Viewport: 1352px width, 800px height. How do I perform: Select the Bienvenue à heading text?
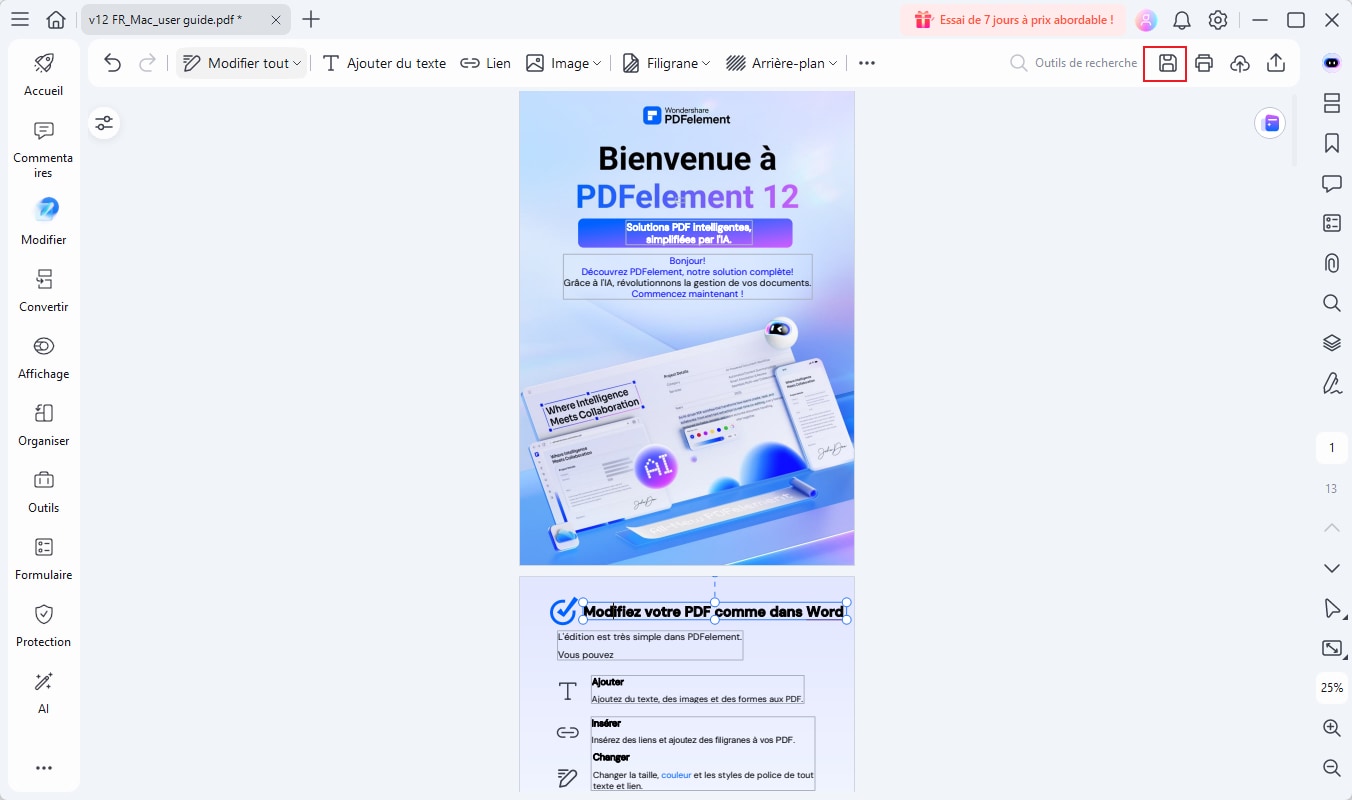point(686,158)
